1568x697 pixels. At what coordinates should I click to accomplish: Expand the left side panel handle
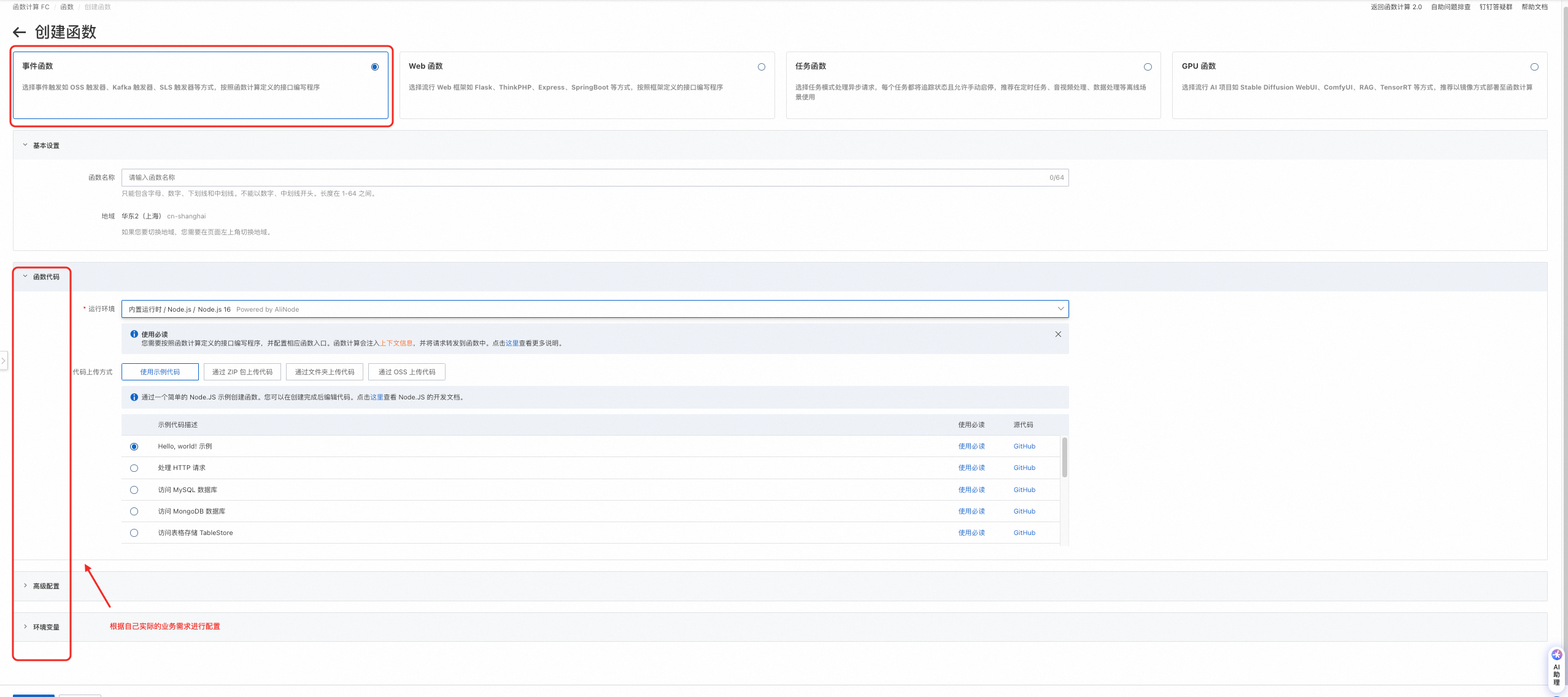3,361
